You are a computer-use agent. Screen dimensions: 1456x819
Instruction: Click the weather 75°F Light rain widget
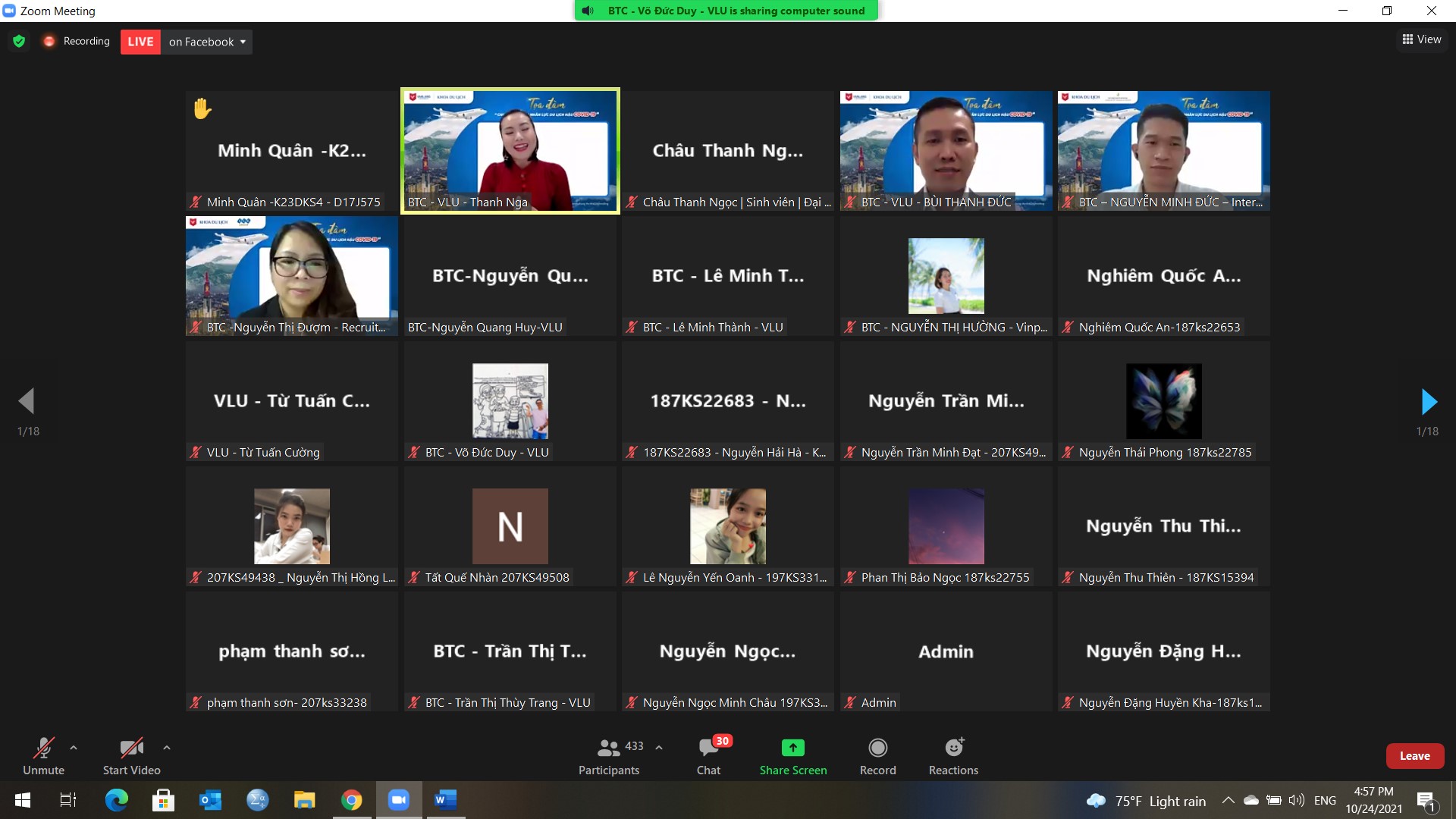(1146, 801)
